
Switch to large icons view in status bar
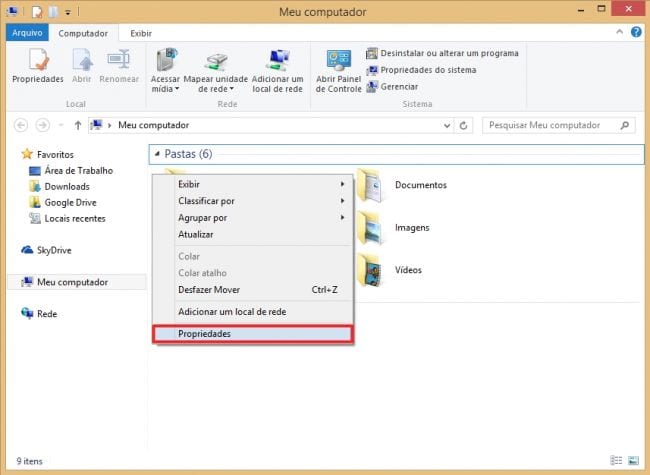[x=633, y=460]
